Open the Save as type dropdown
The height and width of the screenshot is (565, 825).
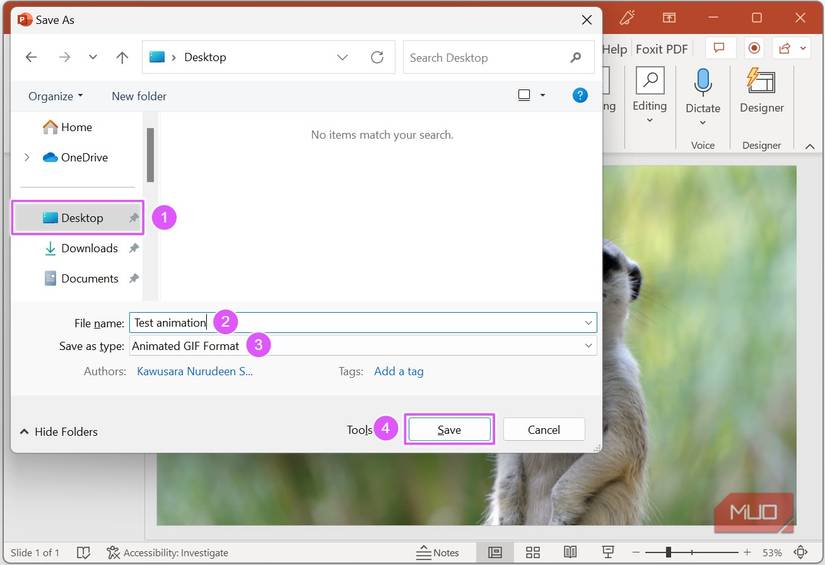(x=363, y=346)
